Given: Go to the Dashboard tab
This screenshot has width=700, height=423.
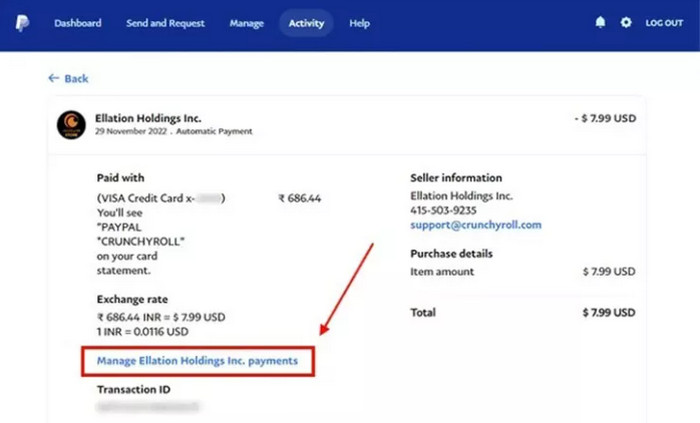Looking at the screenshot, I should pos(77,23).
